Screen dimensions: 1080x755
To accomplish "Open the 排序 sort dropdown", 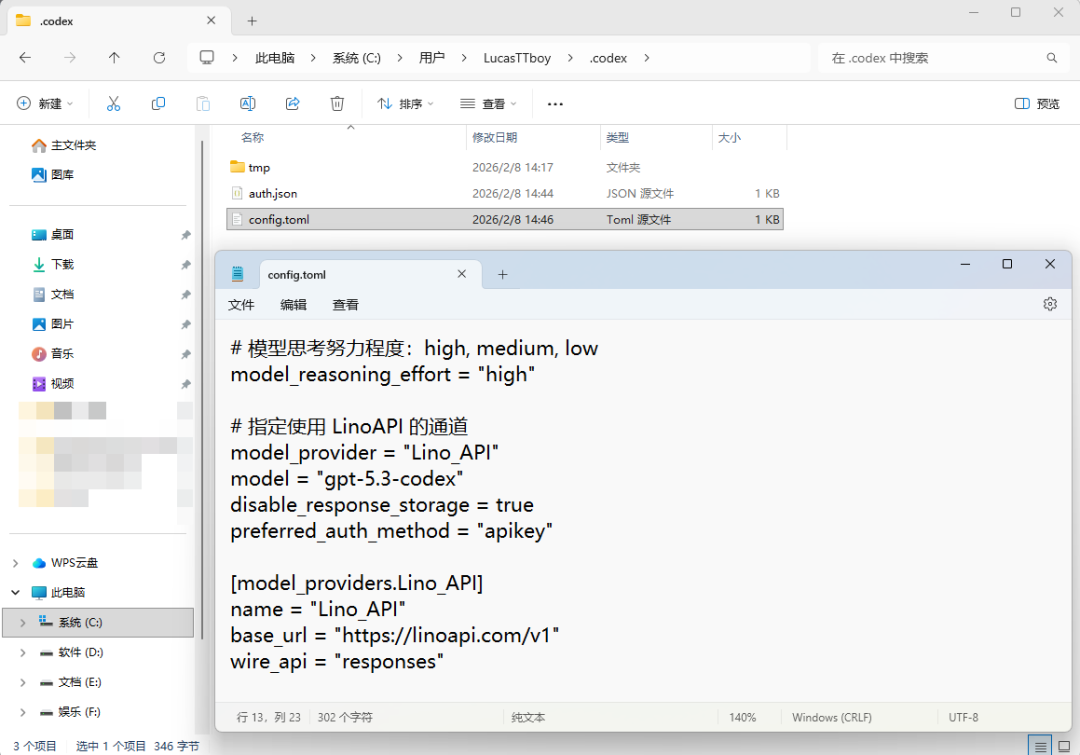I will 405,103.
